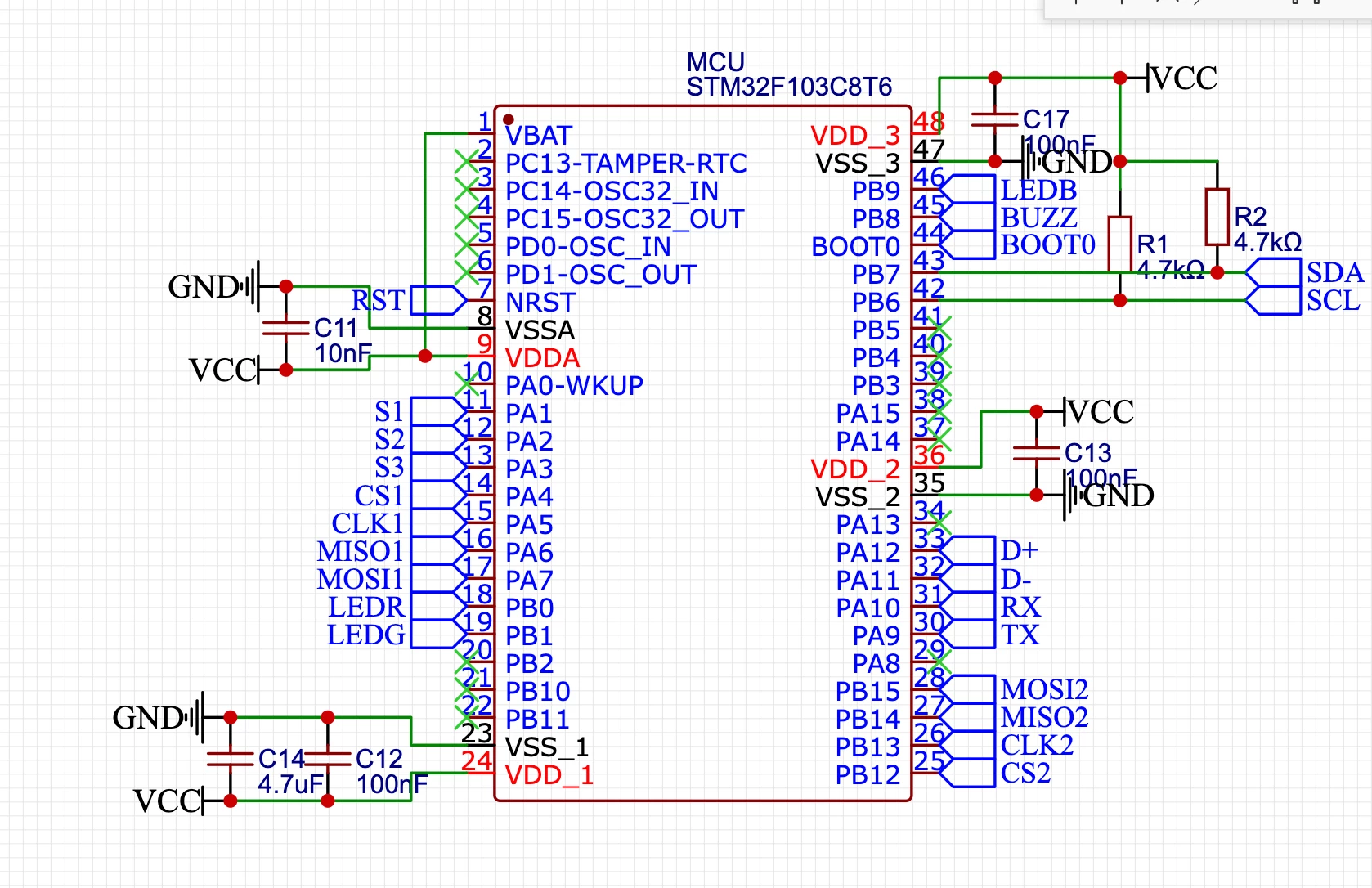This screenshot has height=888, width=1372.
Task: Select the TX net port
Action: [989, 634]
